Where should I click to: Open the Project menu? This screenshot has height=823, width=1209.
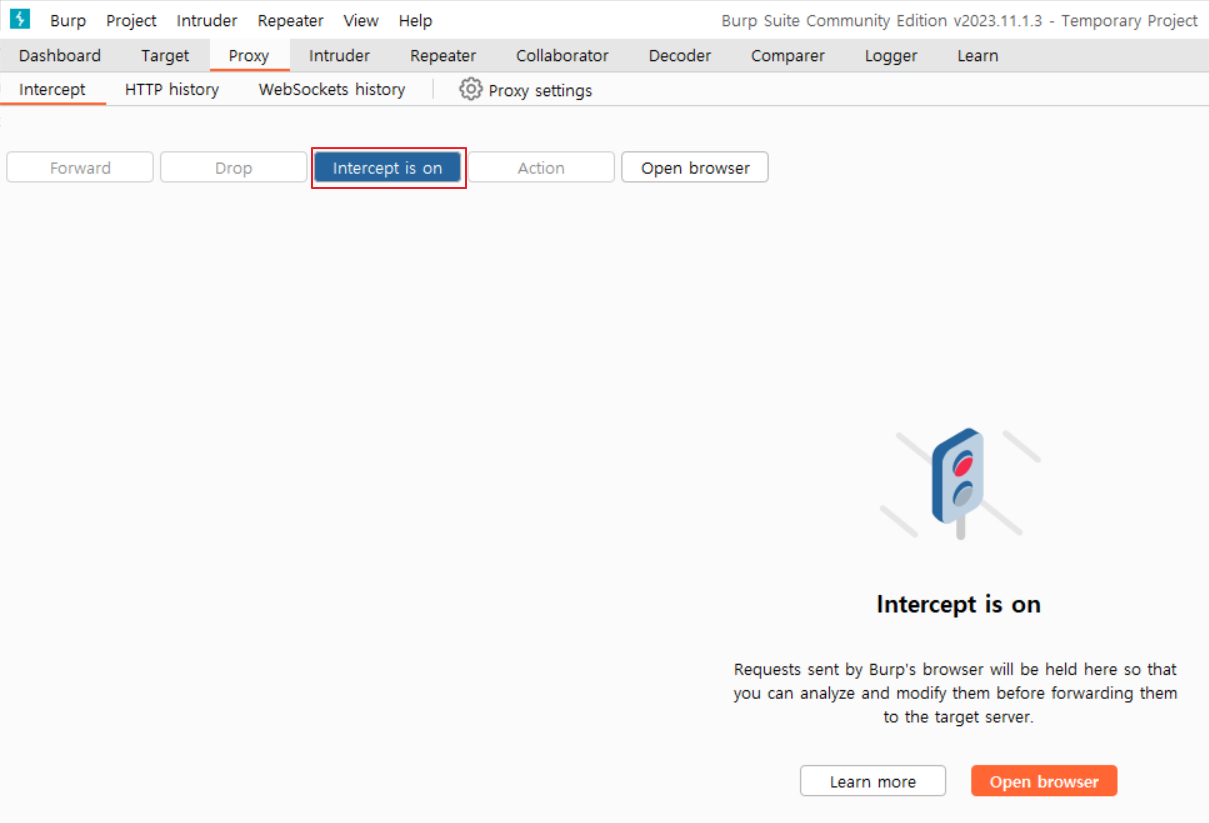click(x=132, y=20)
